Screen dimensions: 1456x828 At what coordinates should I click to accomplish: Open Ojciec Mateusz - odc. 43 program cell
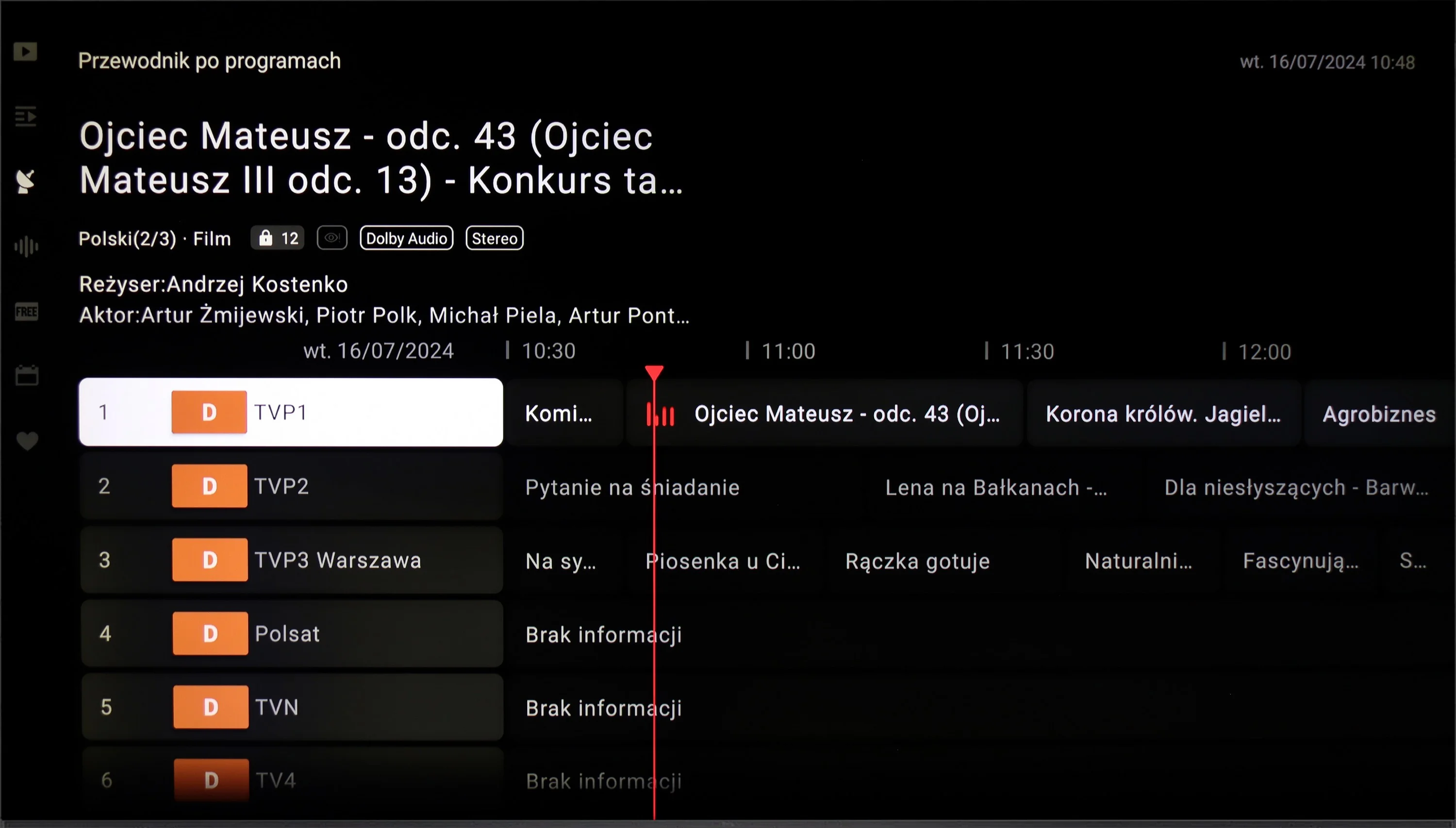825,414
